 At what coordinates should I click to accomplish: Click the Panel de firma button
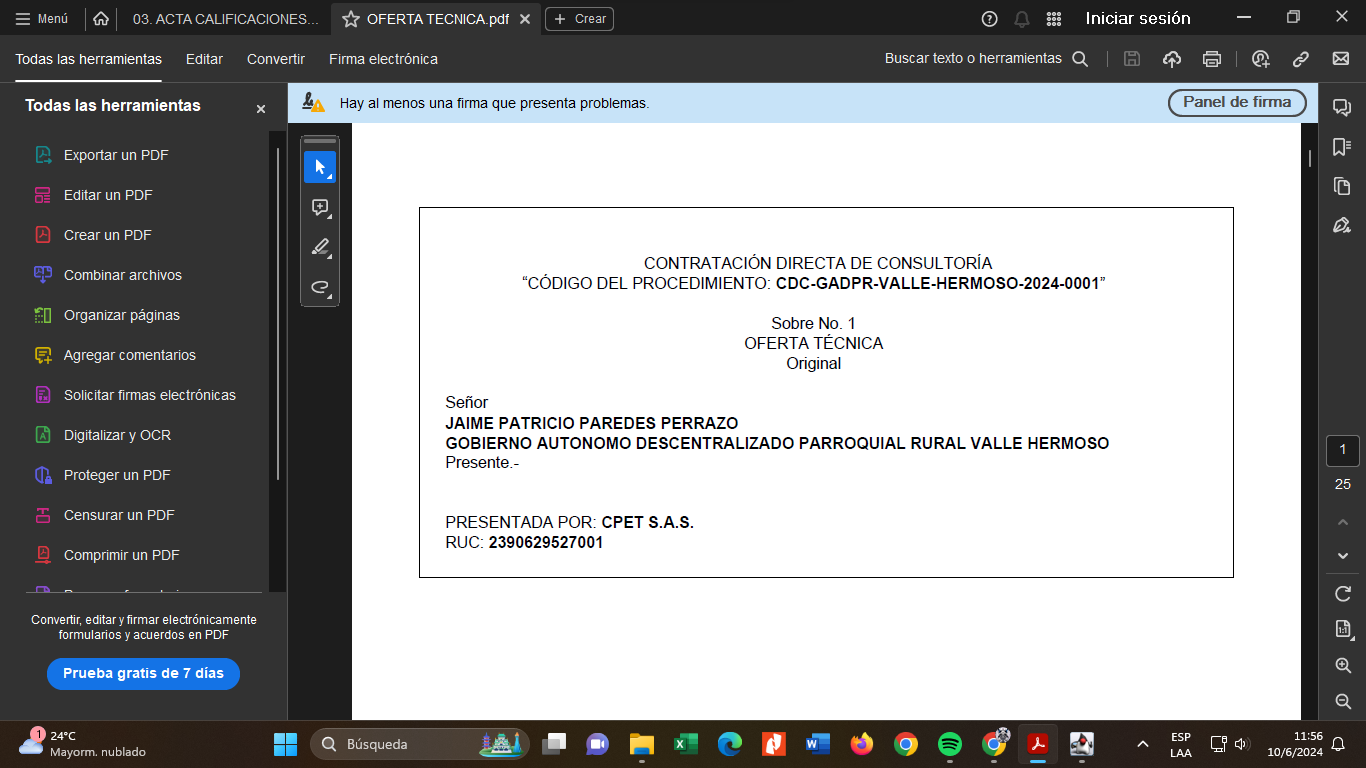pyautogui.click(x=1237, y=102)
